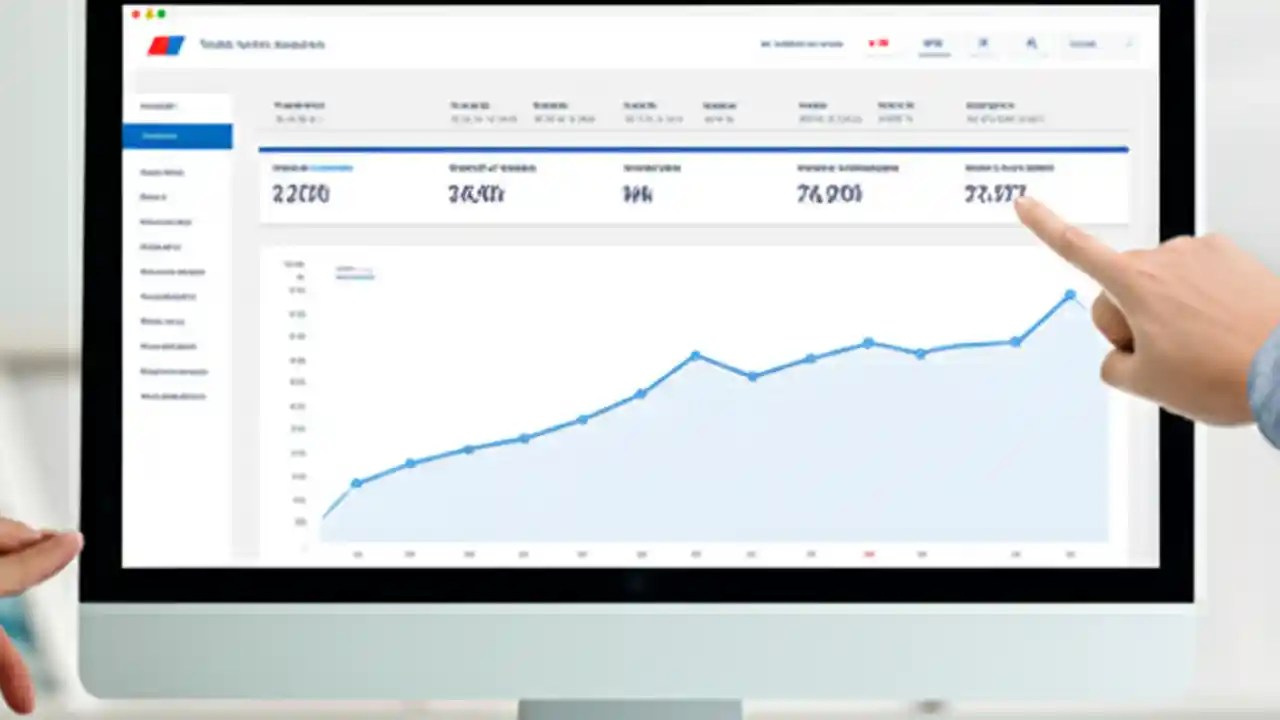Click the underlined text link left of the notification badge
Screen dimensions: 1280x720
click(x=801, y=44)
